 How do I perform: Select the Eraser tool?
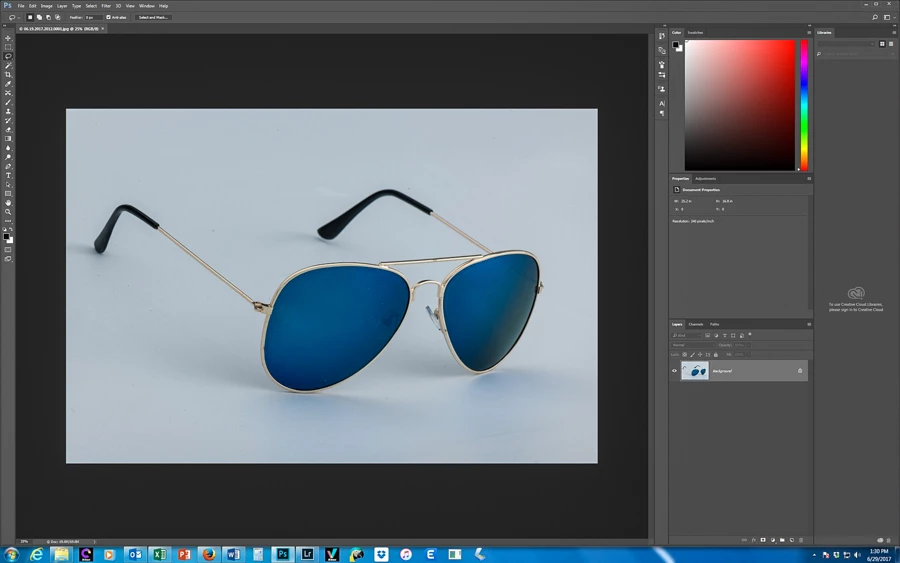click(8, 130)
